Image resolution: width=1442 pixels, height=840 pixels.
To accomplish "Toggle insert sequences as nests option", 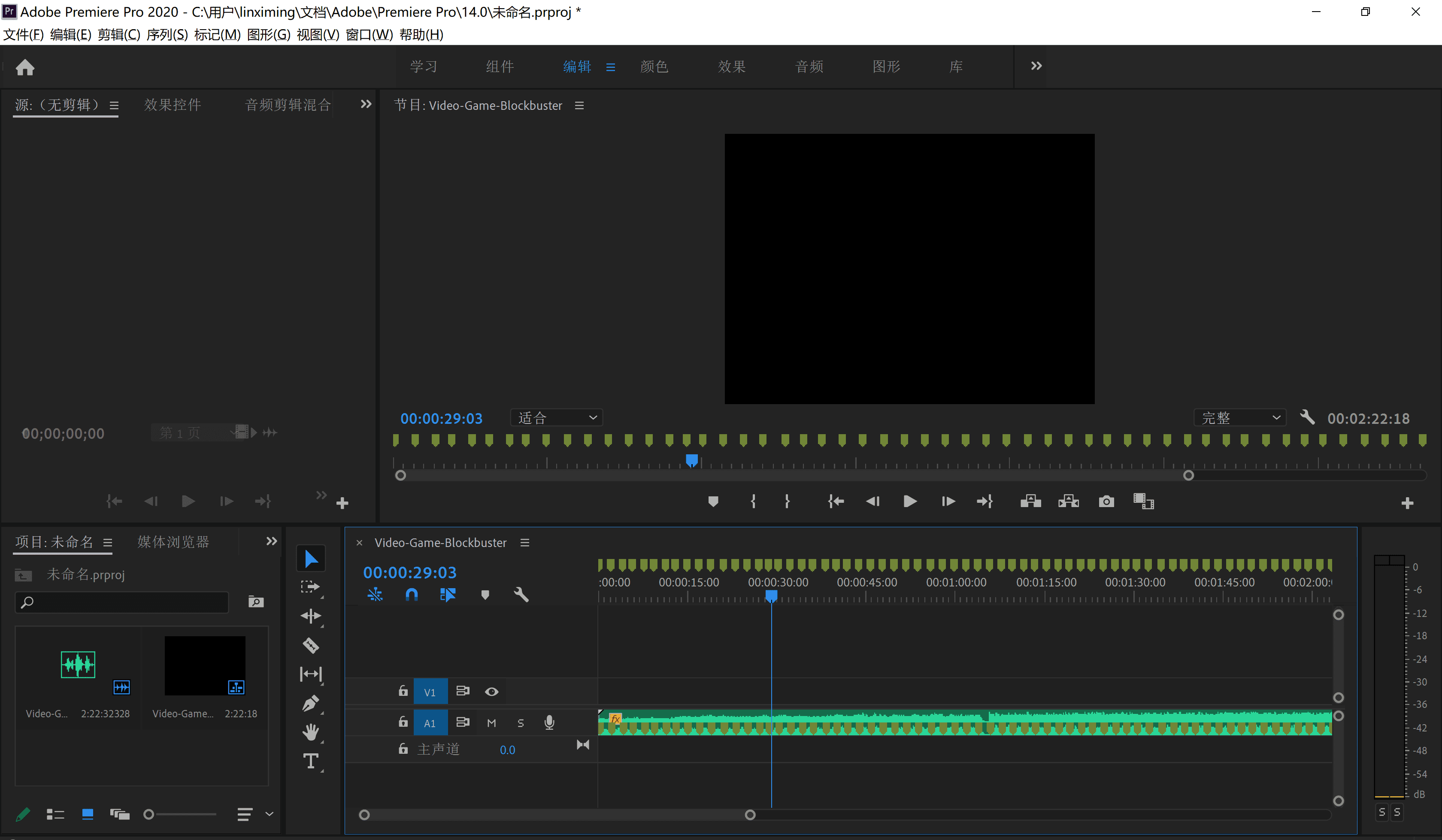I will [x=375, y=595].
